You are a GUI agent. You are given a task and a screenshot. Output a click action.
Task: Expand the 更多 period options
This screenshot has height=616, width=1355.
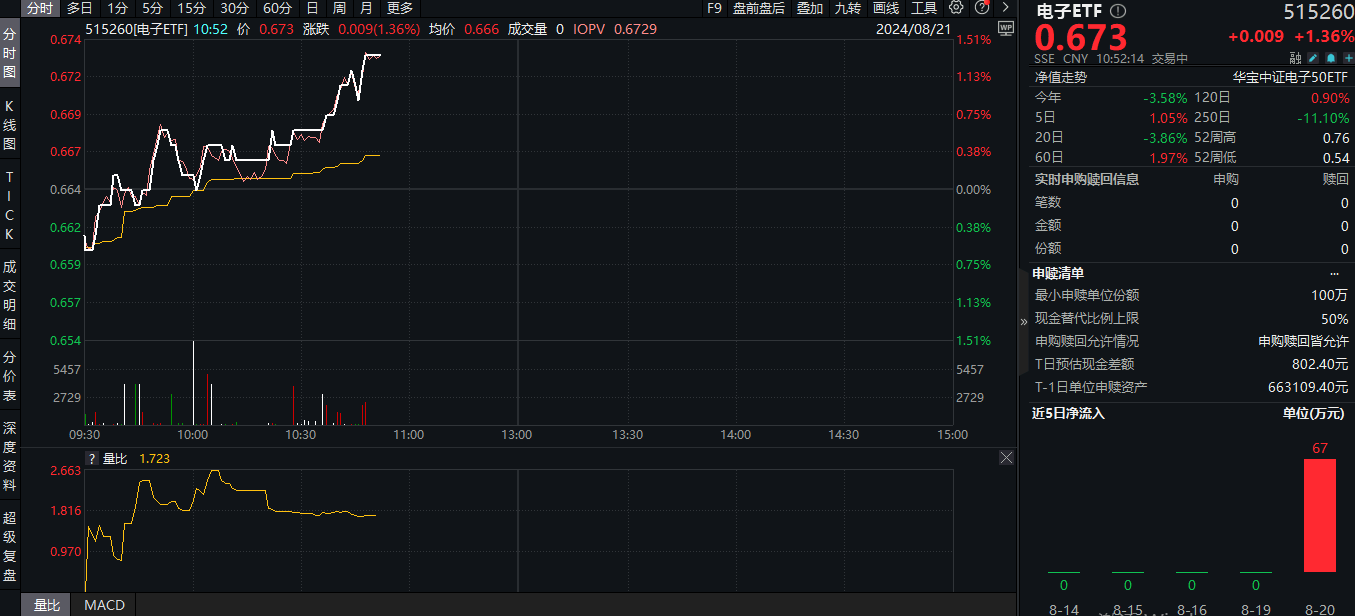coord(400,8)
